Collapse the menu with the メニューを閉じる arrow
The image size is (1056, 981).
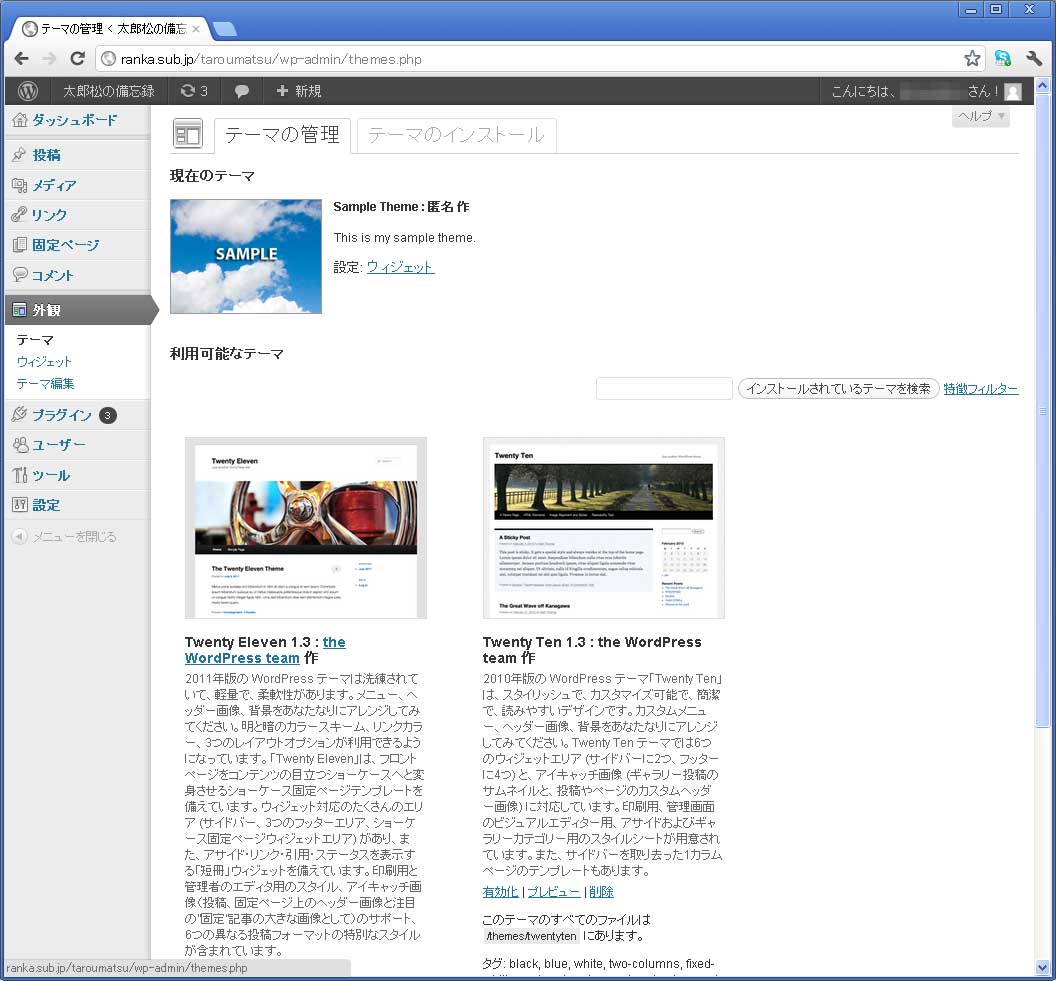click(20, 537)
